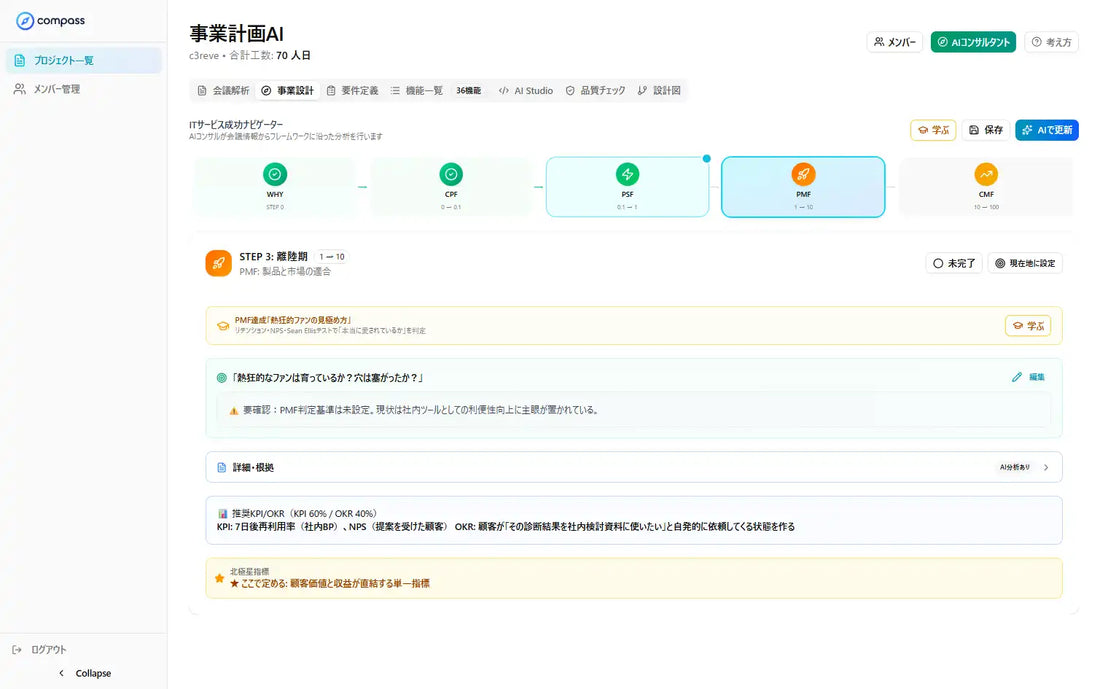1100x689 pixels.
Task: Switch to the 会議解析 tab
Action: (223, 91)
